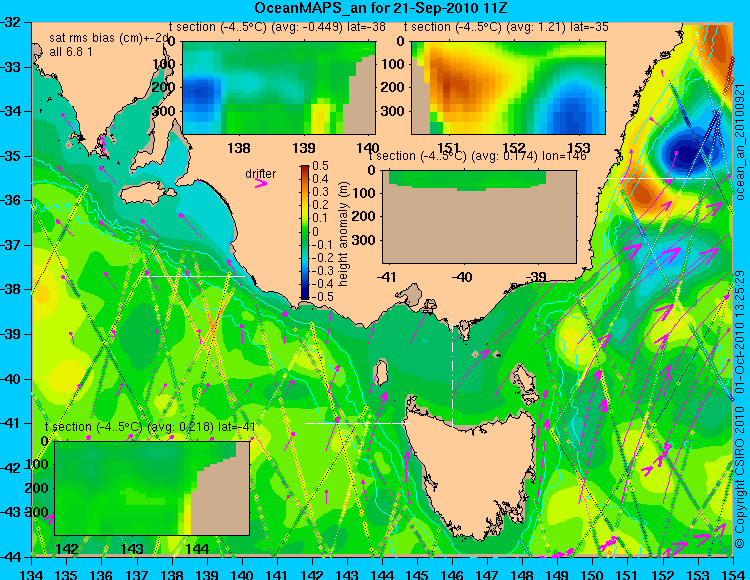Click the -35 label on the main latitude axis

pyautogui.click(x=10, y=156)
